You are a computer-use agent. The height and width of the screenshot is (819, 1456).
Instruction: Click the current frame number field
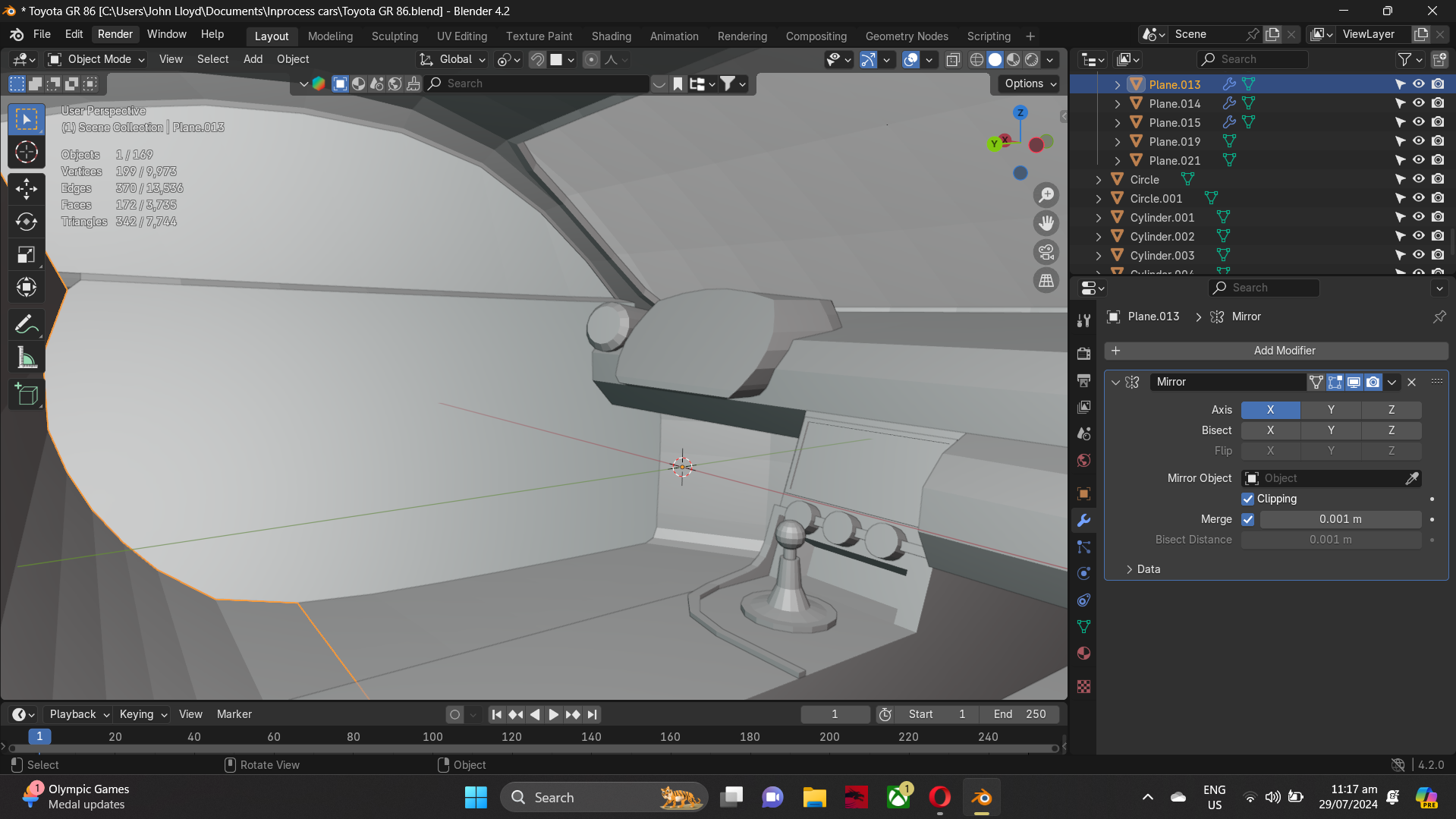835,714
